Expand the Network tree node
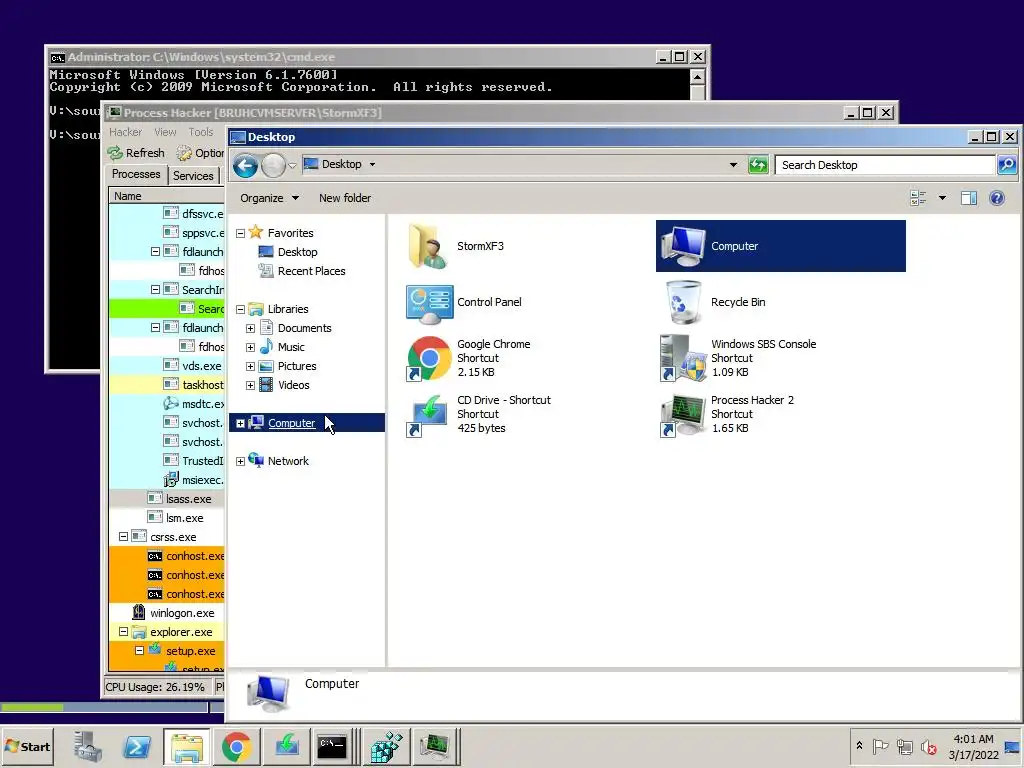The image size is (1024, 768). pyautogui.click(x=240, y=462)
